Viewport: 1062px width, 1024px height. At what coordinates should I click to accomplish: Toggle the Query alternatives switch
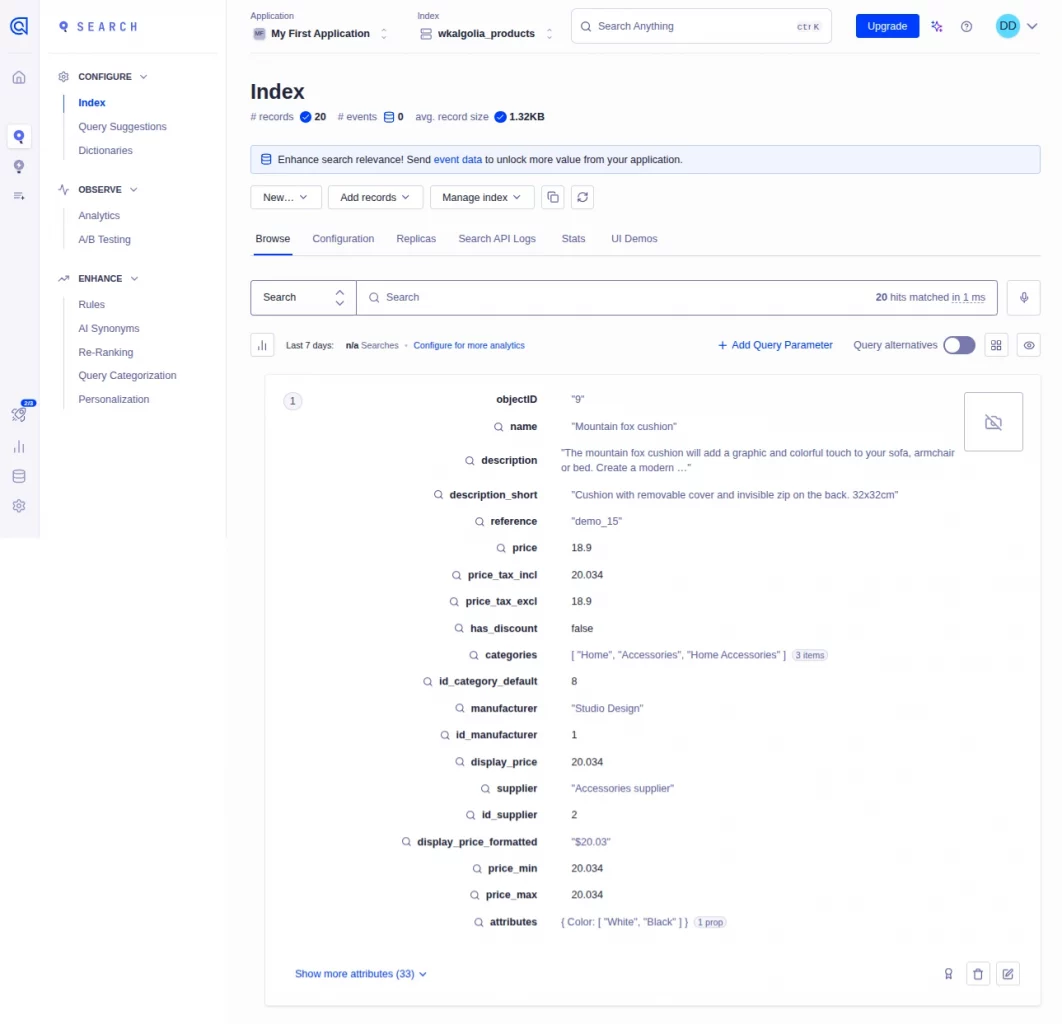point(958,345)
